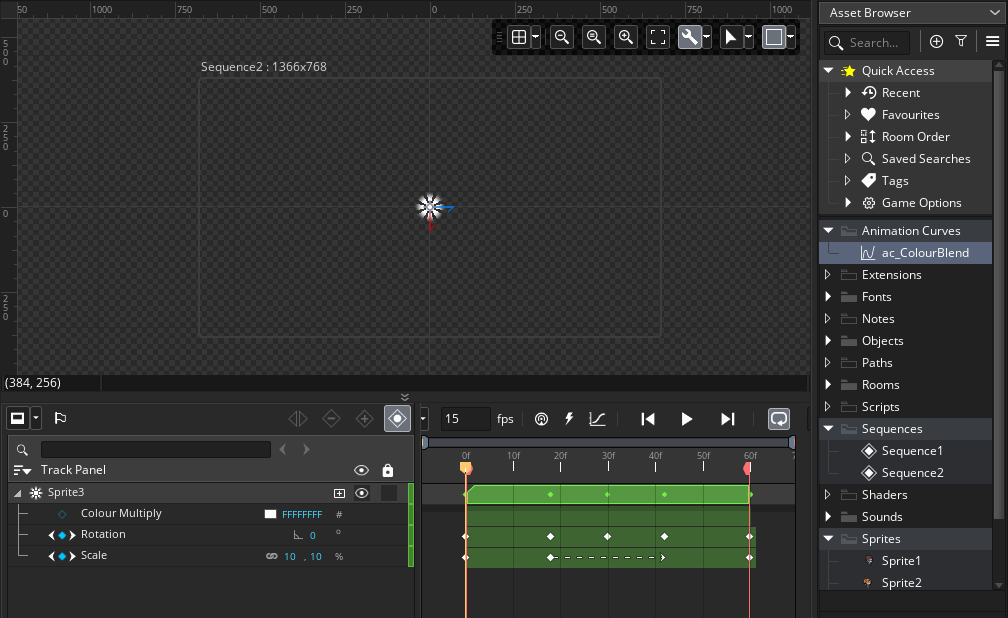
Task: Hide the Sprite3 track
Action: (362, 493)
